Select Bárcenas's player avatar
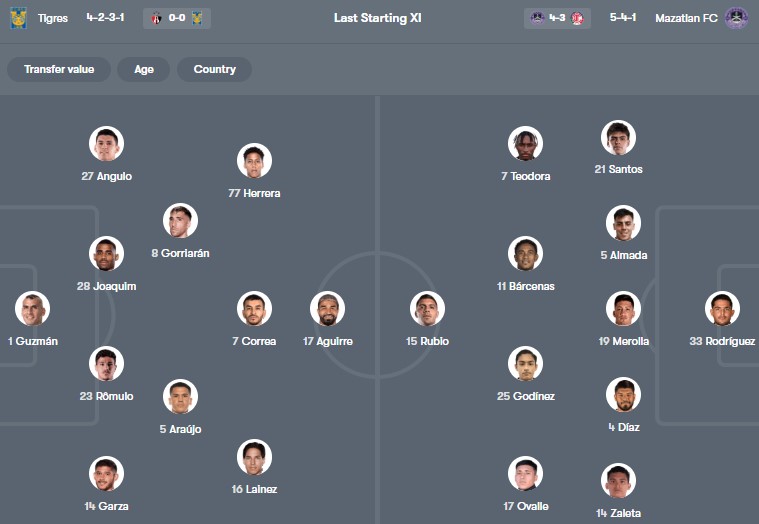The height and width of the screenshot is (524, 759). pos(525,254)
